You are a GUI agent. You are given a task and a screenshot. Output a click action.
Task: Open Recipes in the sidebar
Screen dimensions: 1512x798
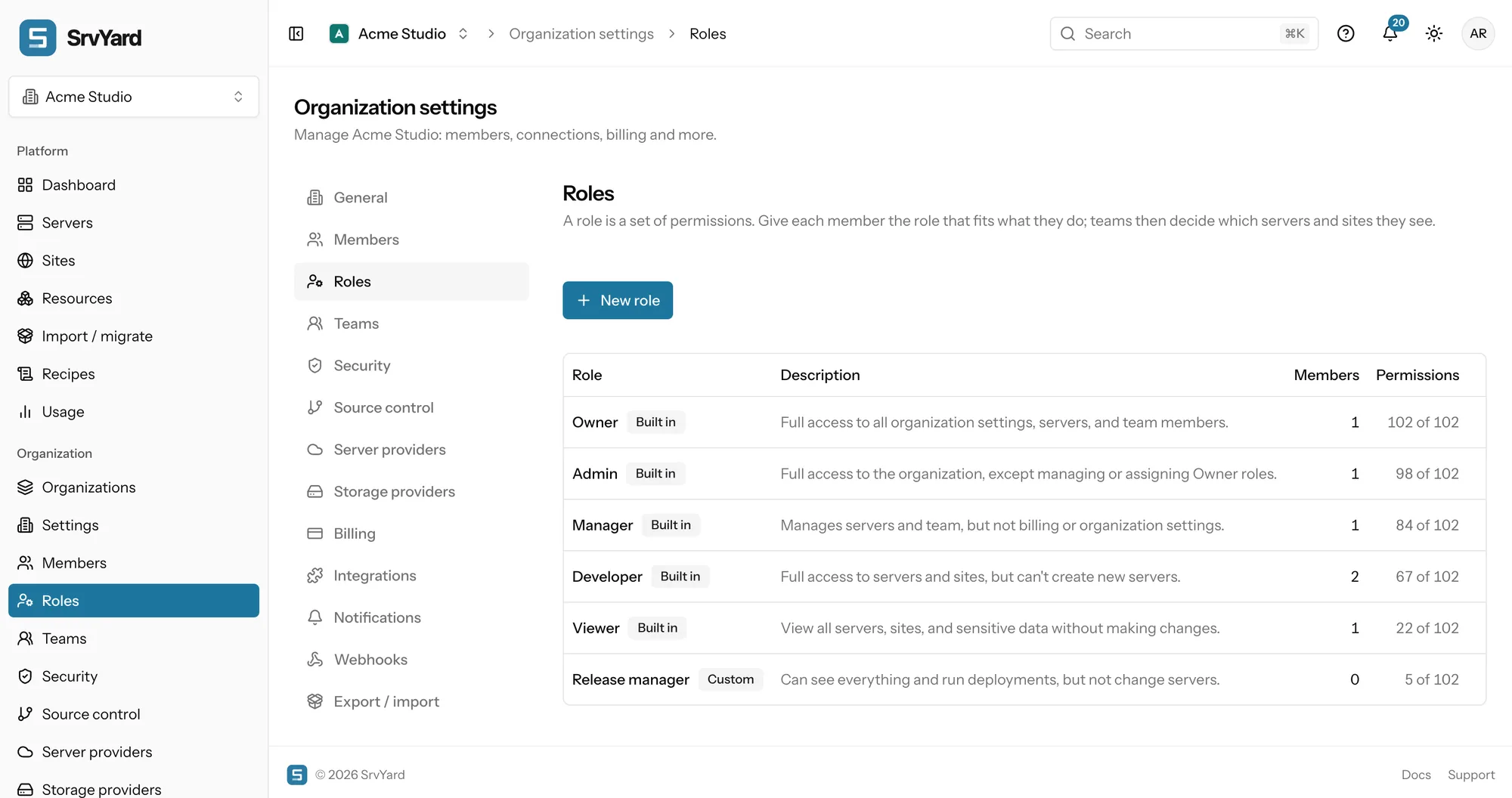coord(134,374)
